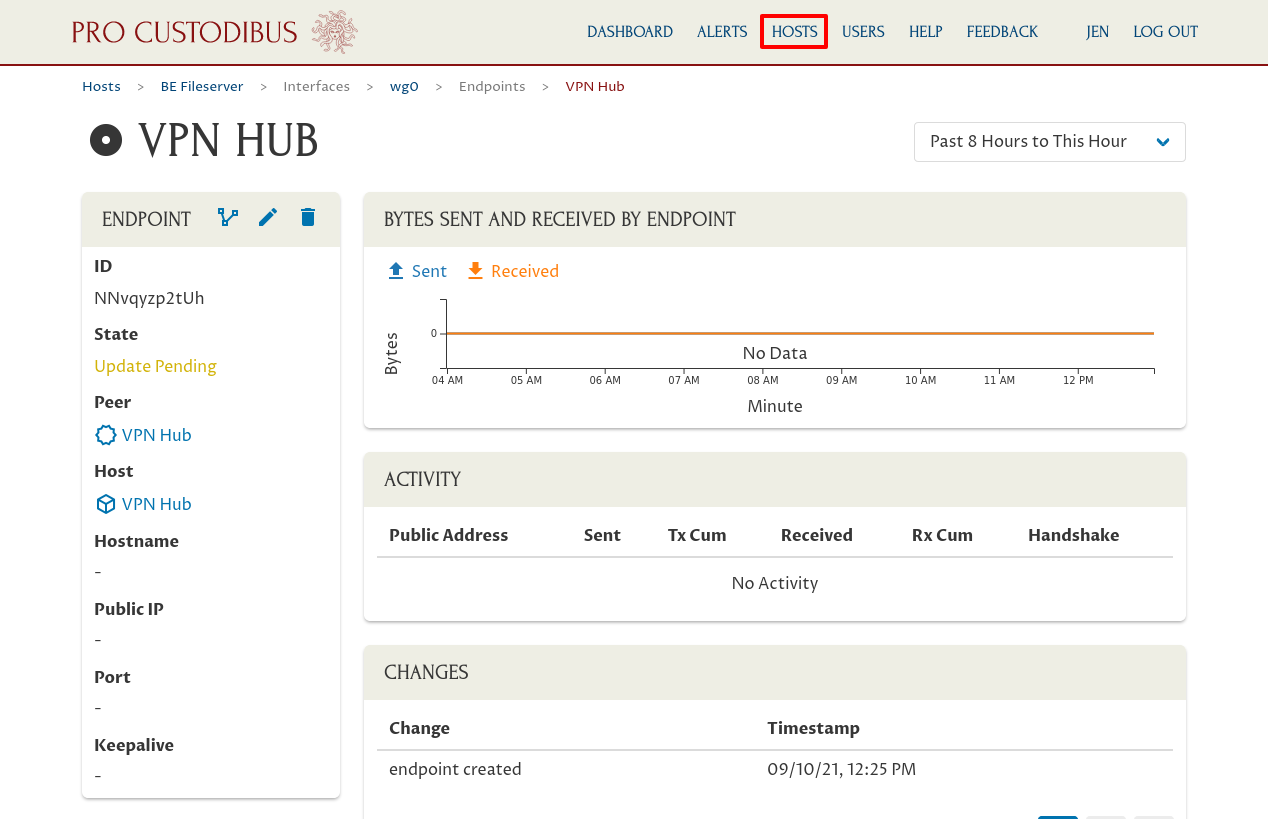
Task: Open the Dashboard menu item
Action: click(x=630, y=32)
